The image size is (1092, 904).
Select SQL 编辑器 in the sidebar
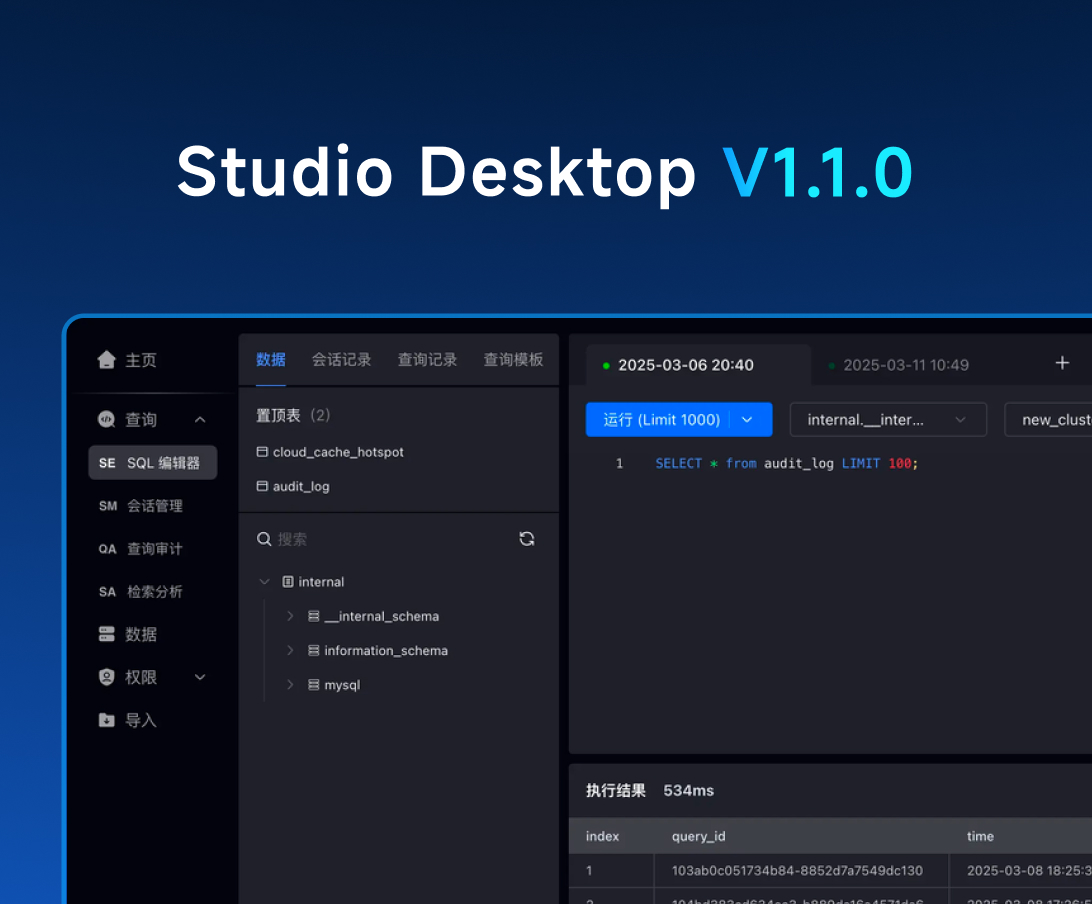click(153, 462)
